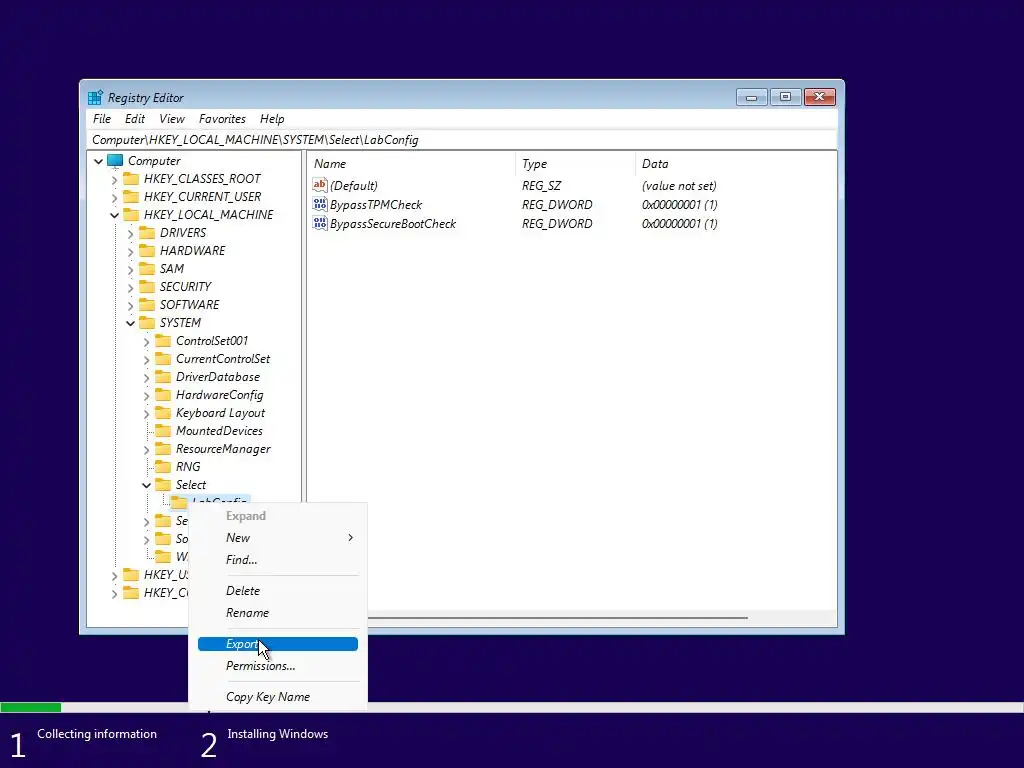Click the CurrentControlSet folder icon
The height and width of the screenshot is (768, 1024).
(x=163, y=359)
